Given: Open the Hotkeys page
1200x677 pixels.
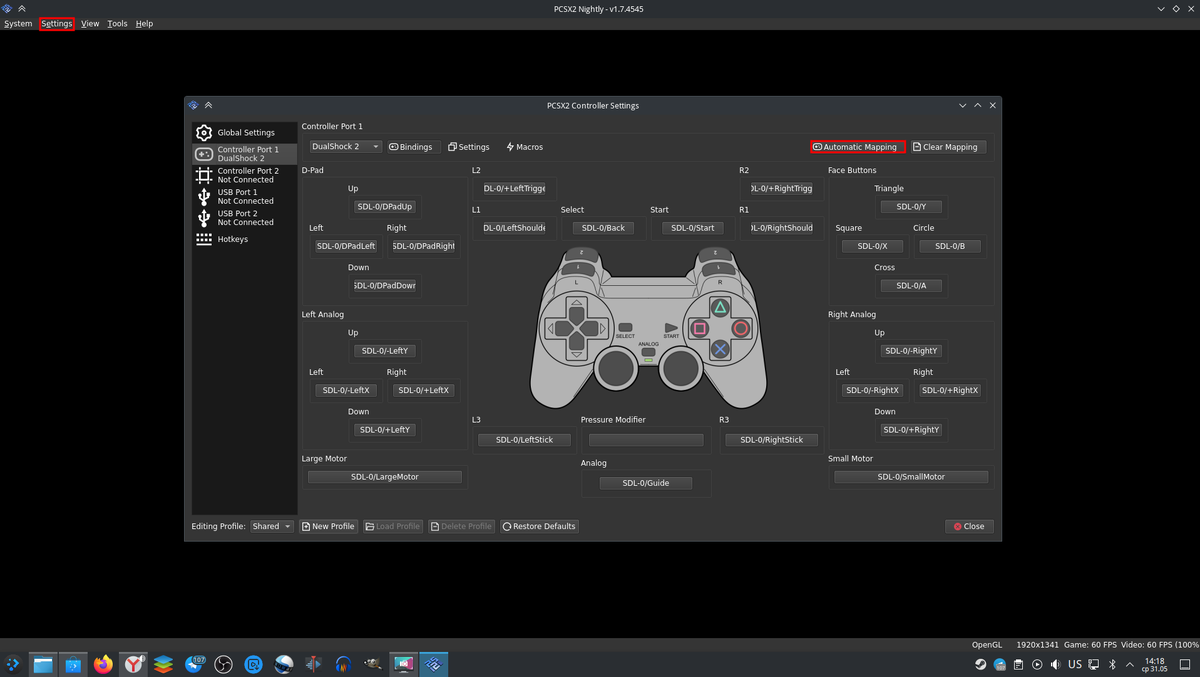Looking at the screenshot, I should point(244,239).
